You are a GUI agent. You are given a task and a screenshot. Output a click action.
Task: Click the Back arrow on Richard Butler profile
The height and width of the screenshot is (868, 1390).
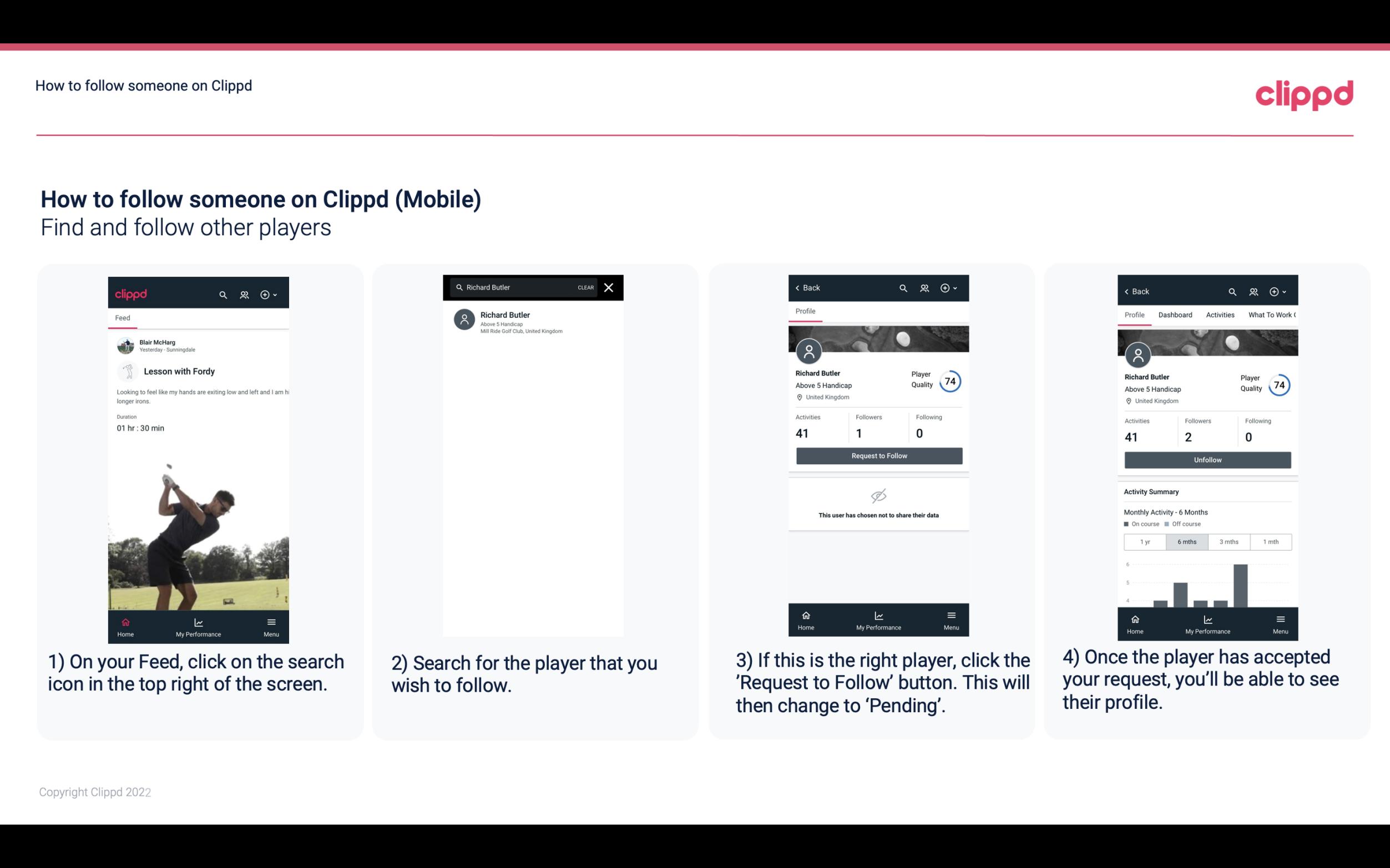(799, 287)
